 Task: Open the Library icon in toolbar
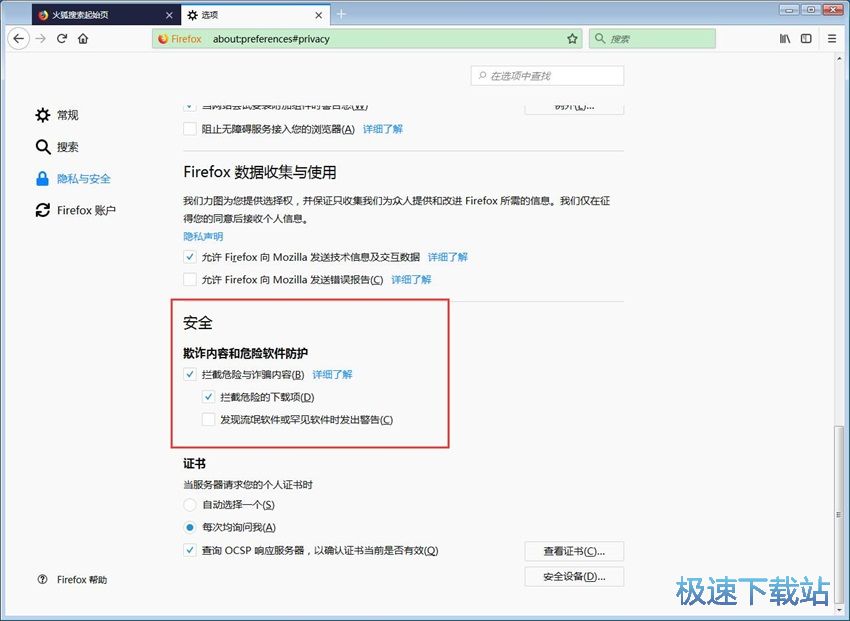click(x=784, y=38)
